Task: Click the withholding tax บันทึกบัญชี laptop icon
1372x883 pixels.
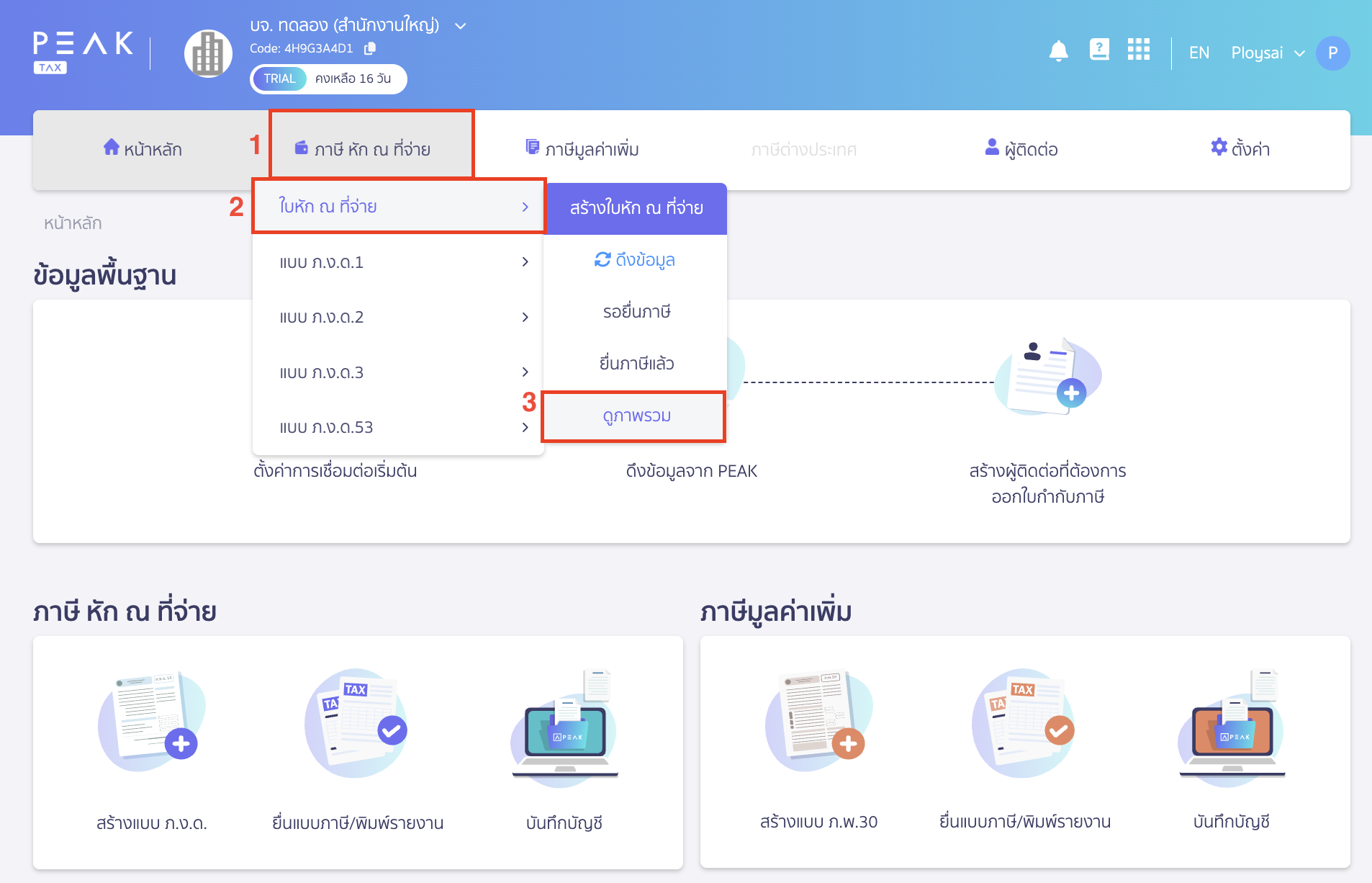Action: 564,726
